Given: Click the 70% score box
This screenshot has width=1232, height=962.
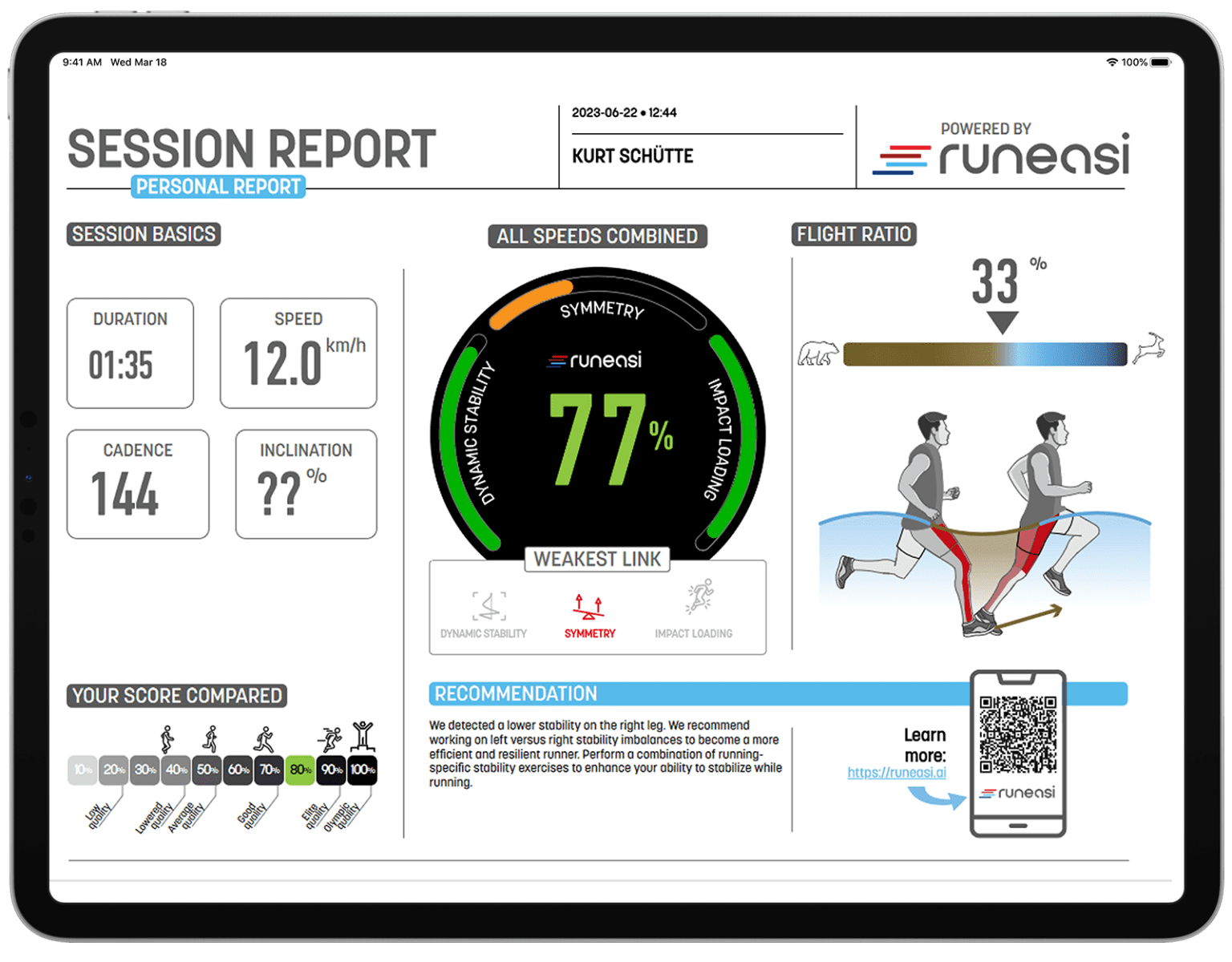Looking at the screenshot, I should [x=269, y=770].
